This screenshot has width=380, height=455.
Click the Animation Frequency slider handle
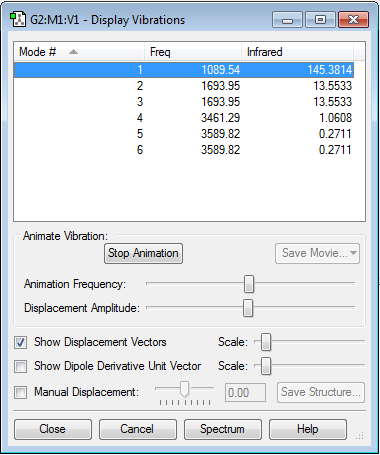coord(249,284)
